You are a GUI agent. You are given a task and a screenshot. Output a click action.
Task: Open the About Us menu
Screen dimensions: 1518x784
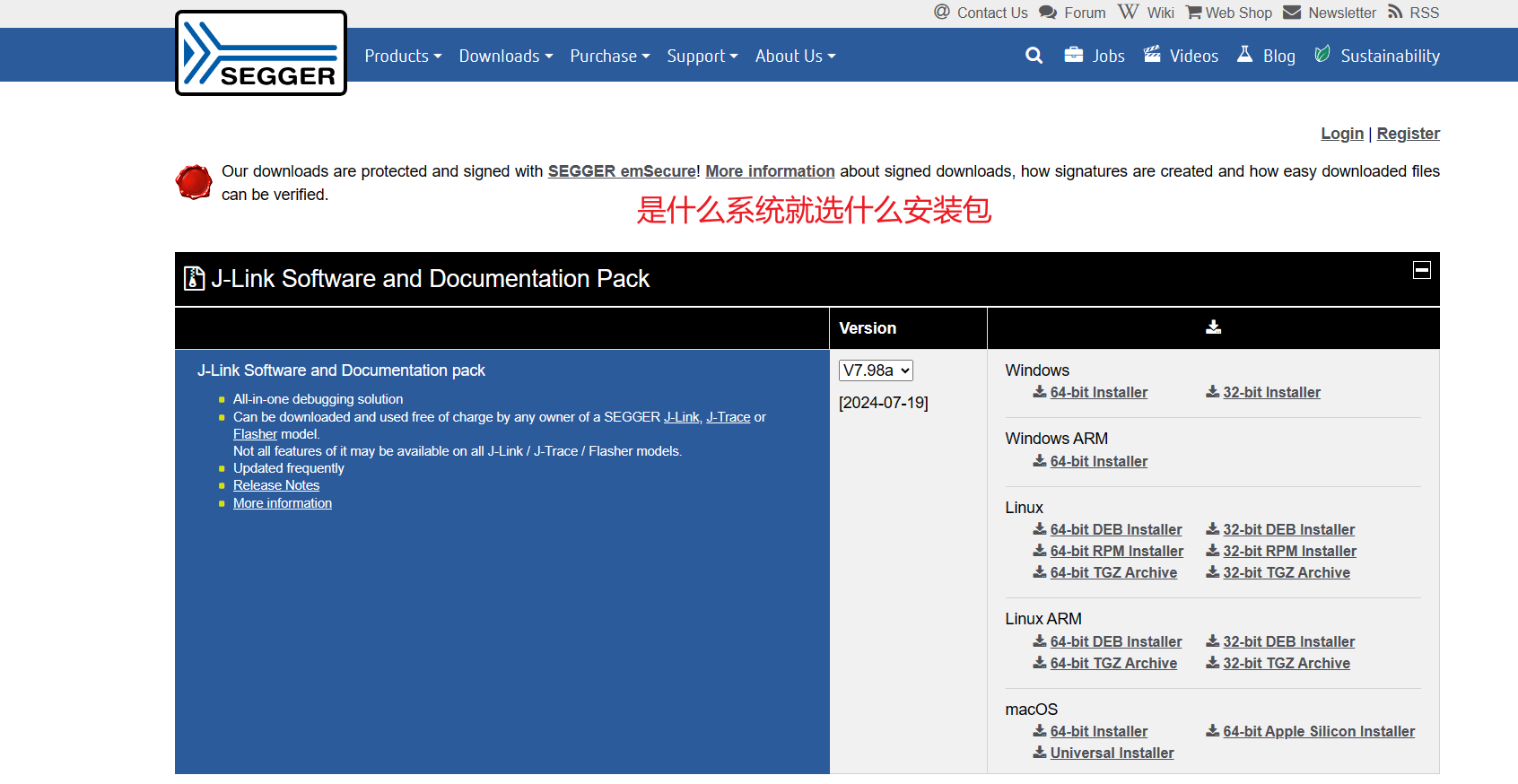795,56
